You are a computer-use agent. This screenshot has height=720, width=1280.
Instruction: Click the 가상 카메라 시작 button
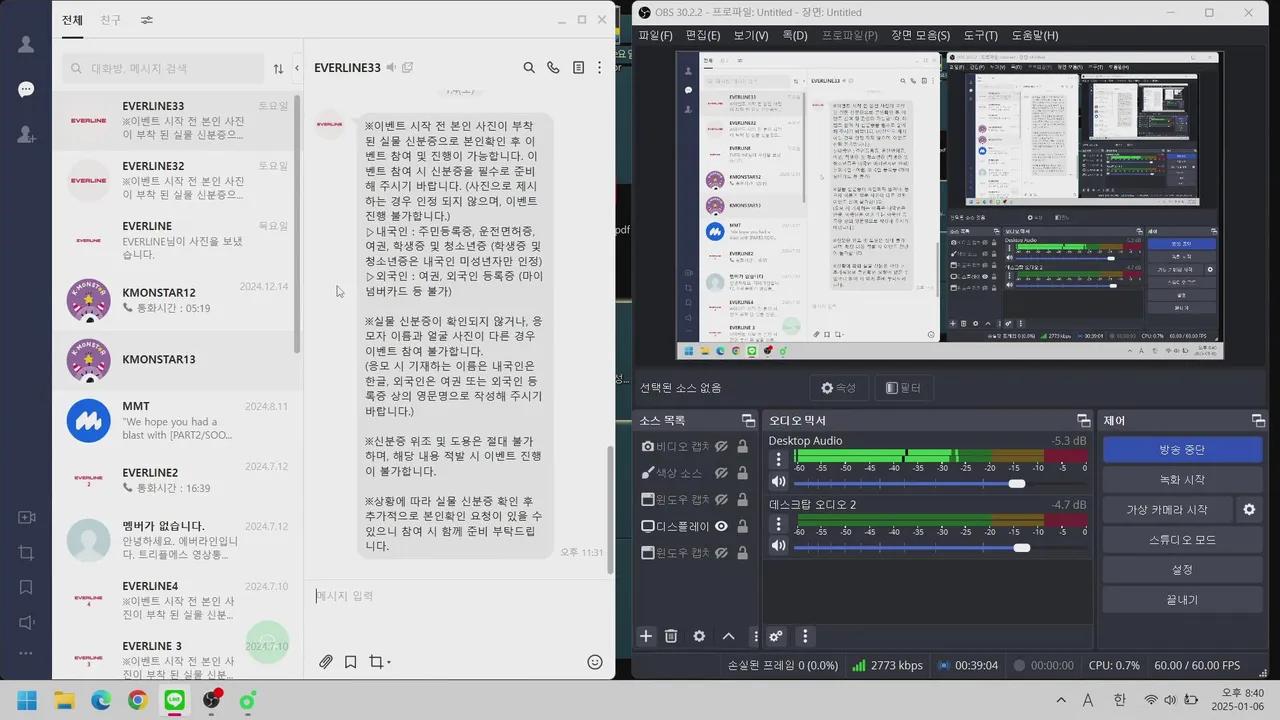click(1167, 510)
